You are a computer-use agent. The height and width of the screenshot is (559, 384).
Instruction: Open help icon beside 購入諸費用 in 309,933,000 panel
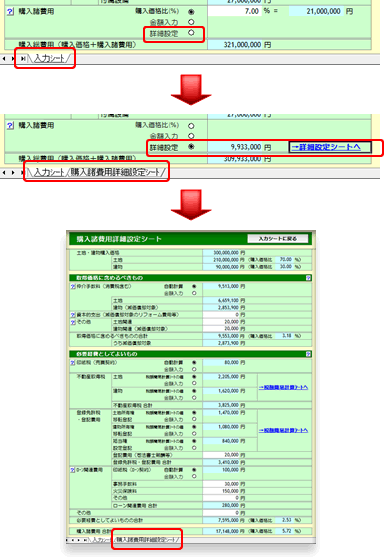point(10,125)
